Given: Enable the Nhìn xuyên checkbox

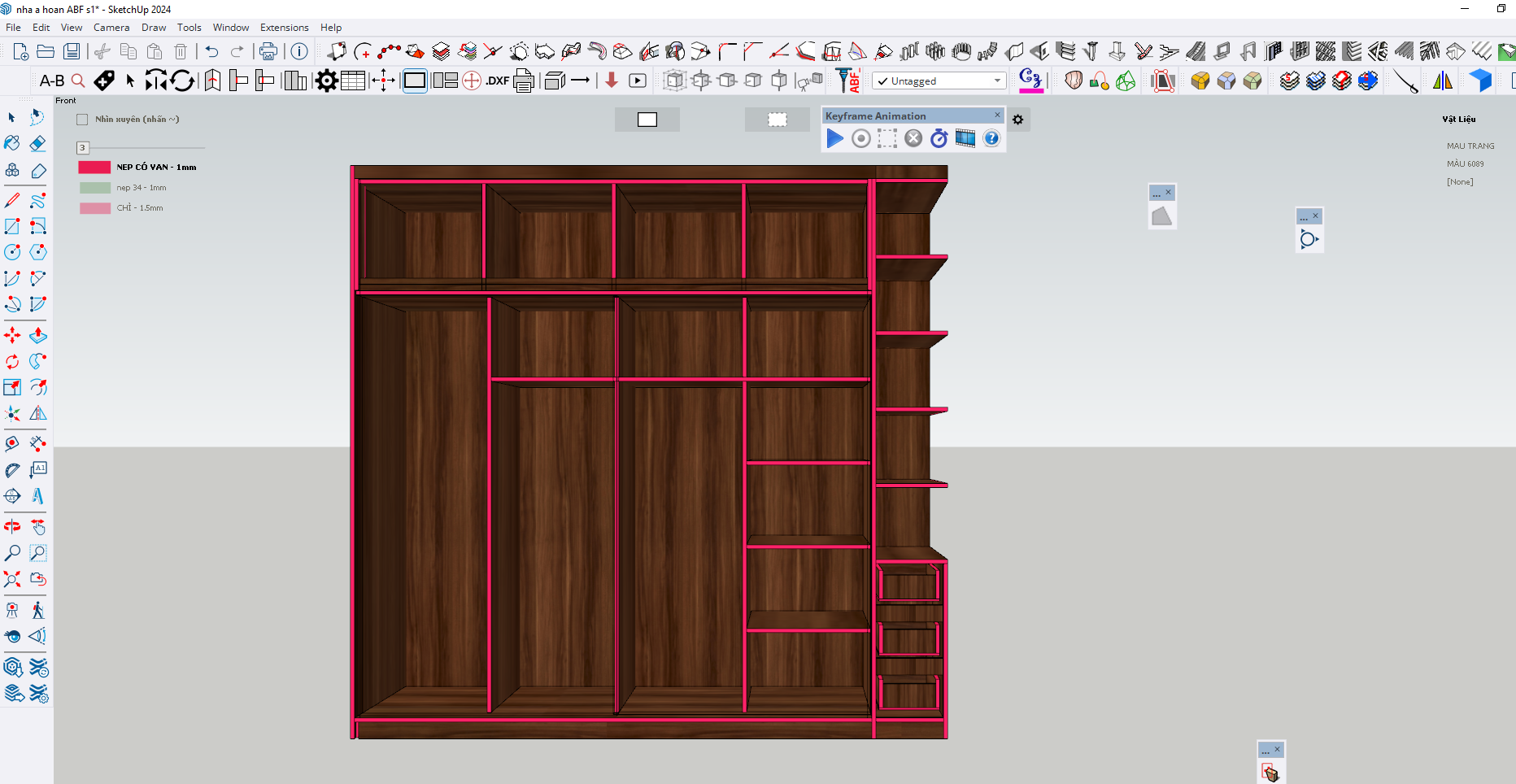Looking at the screenshot, I should 82,120.
